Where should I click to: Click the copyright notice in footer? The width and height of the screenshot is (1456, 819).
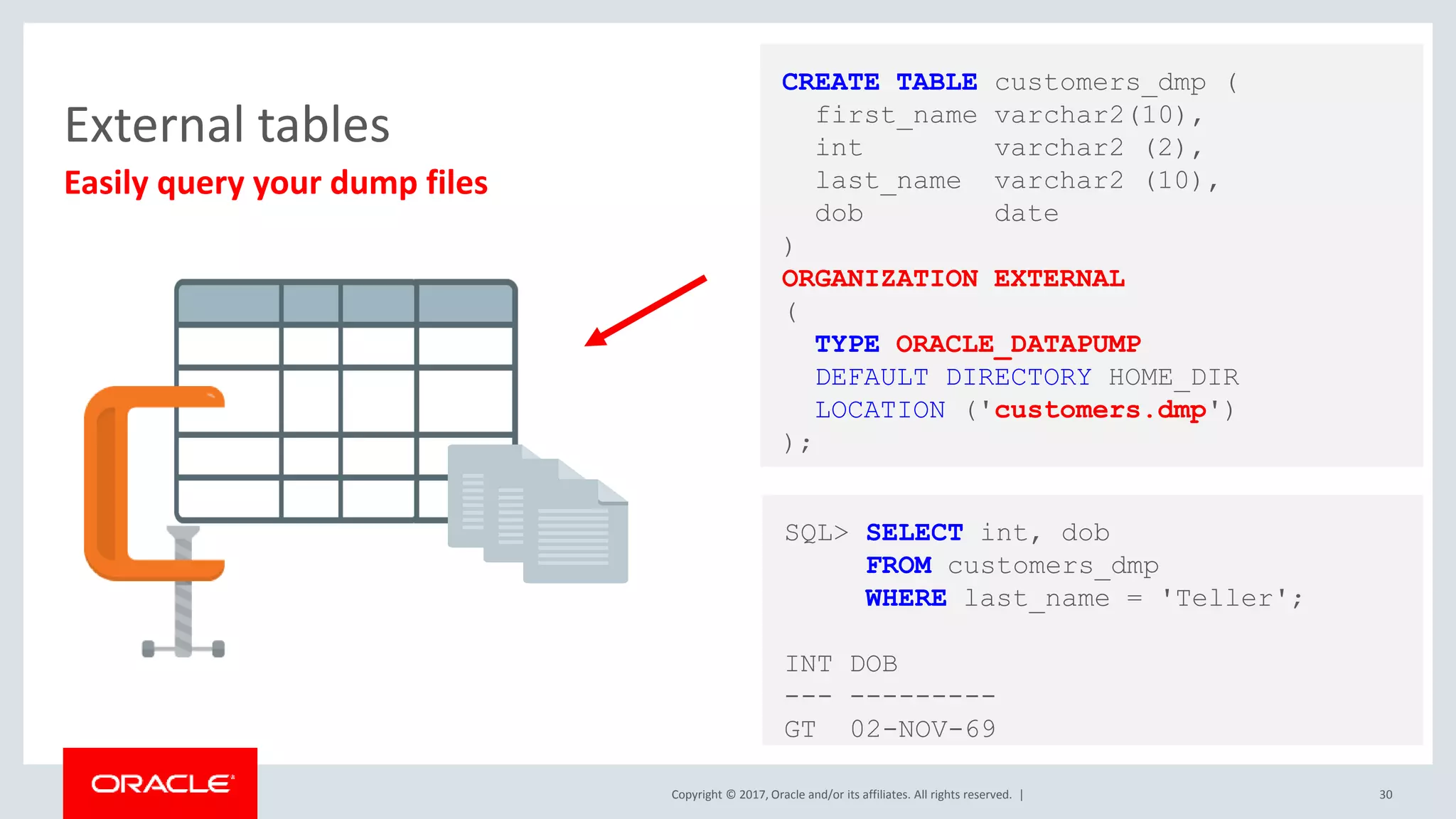pyautogui.click(x=841, y=795)
